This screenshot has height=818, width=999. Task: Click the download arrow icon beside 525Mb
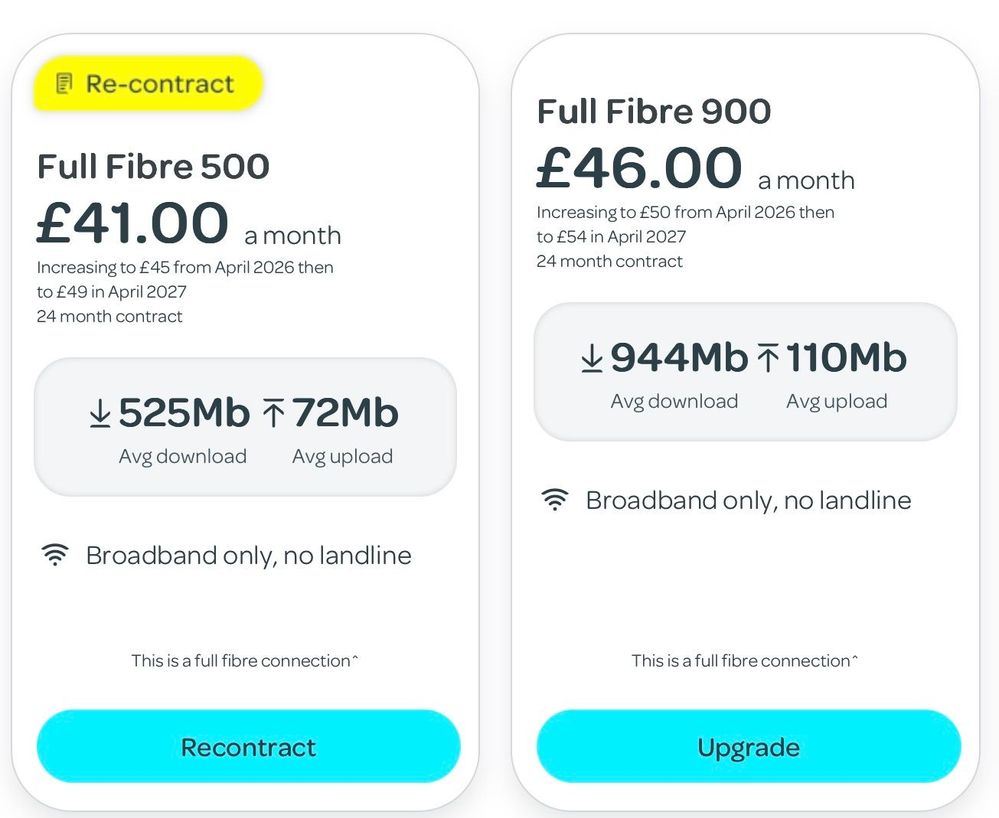point(100,414)
